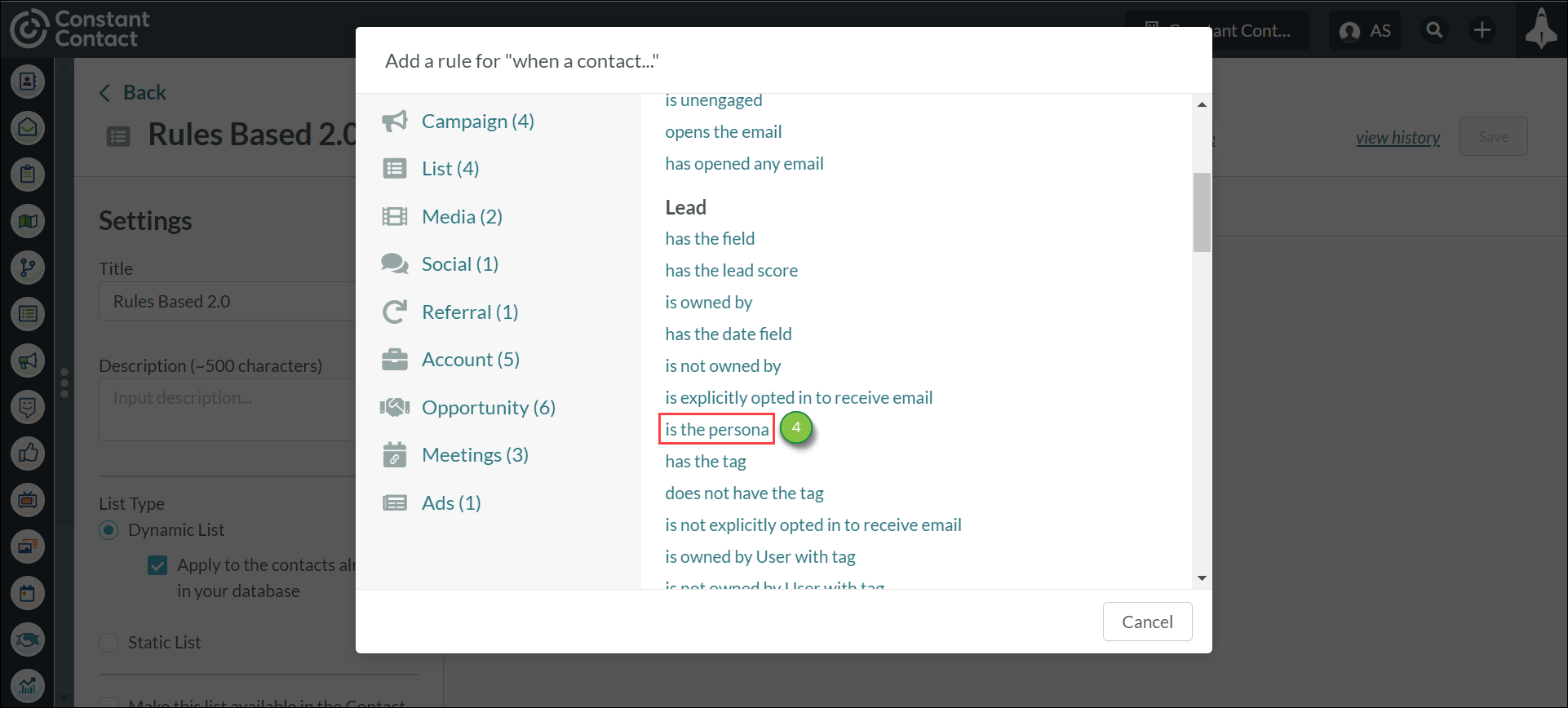Viewport: 1568px width, 708px height.
Task: Open the rocket ship icon menu
Action: click(x=1541, y=29)
